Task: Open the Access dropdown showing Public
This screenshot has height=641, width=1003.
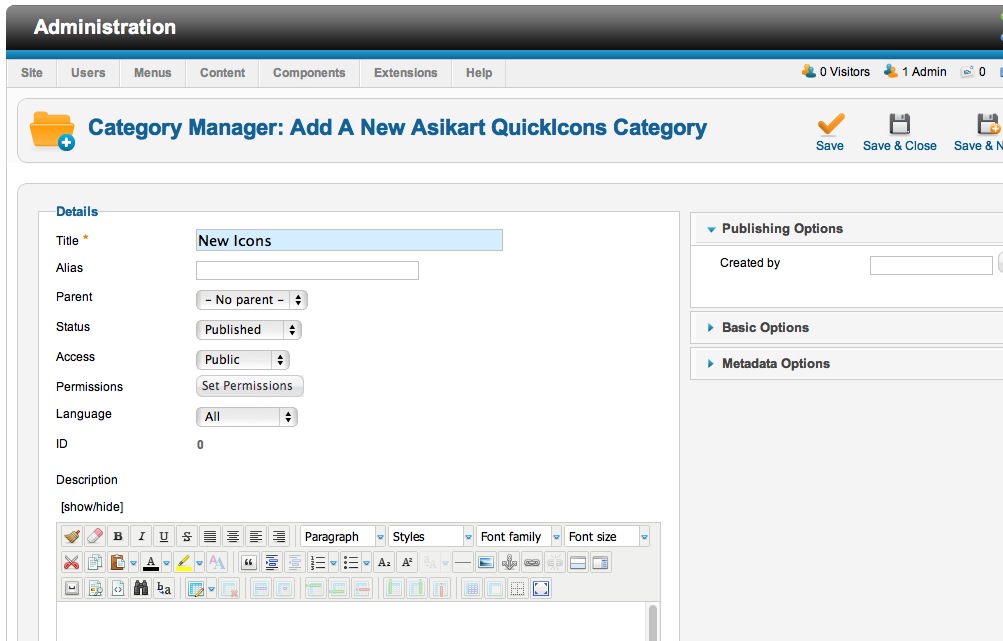Action: tap(242, 360)
